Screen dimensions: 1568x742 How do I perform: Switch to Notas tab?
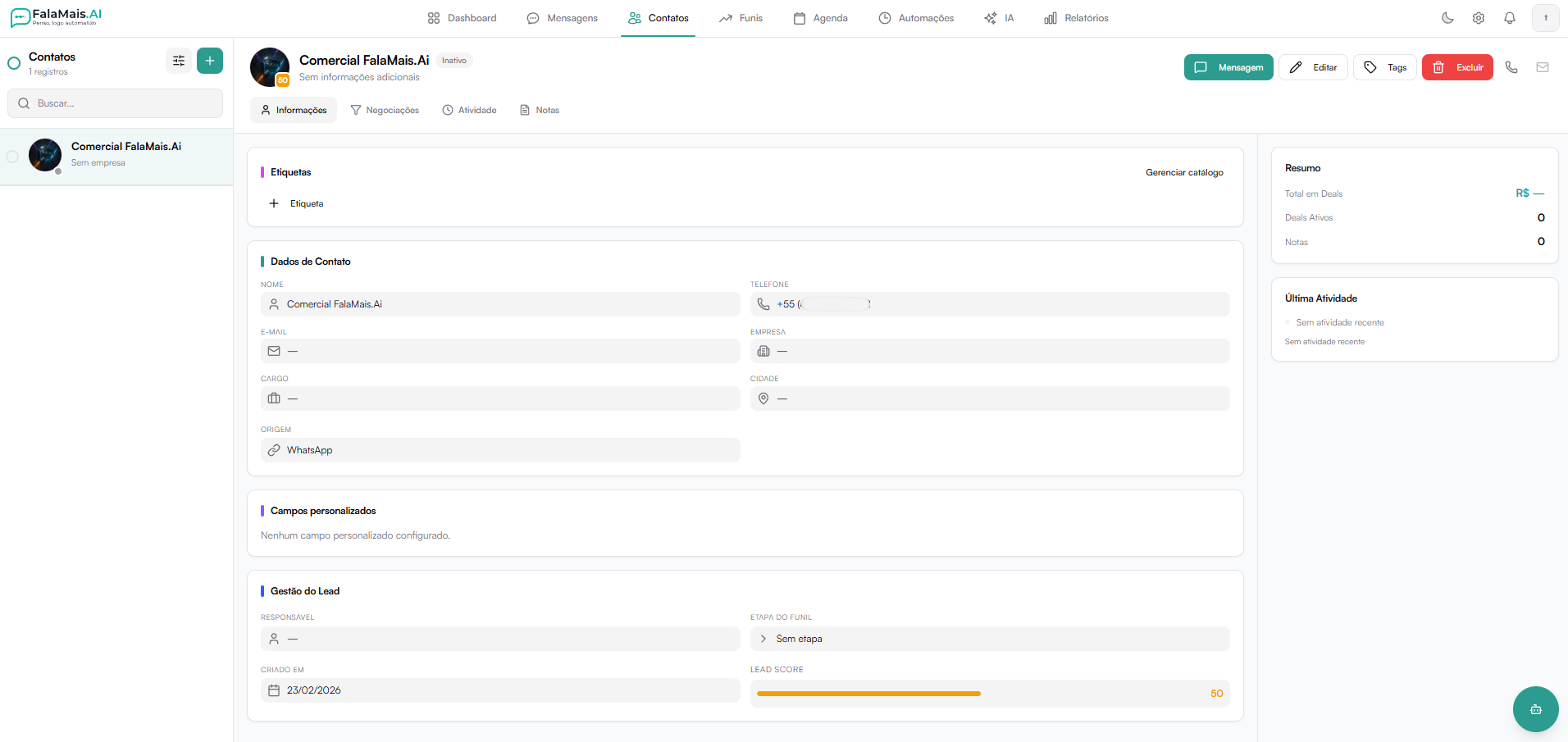pyautogui.click(x=540, y=110)
